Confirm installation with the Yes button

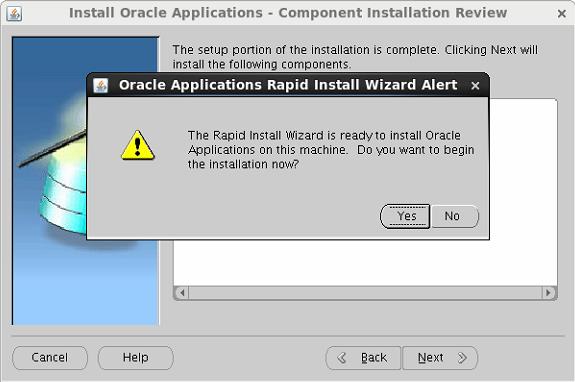pyautogui.click(x=405, y=216)
